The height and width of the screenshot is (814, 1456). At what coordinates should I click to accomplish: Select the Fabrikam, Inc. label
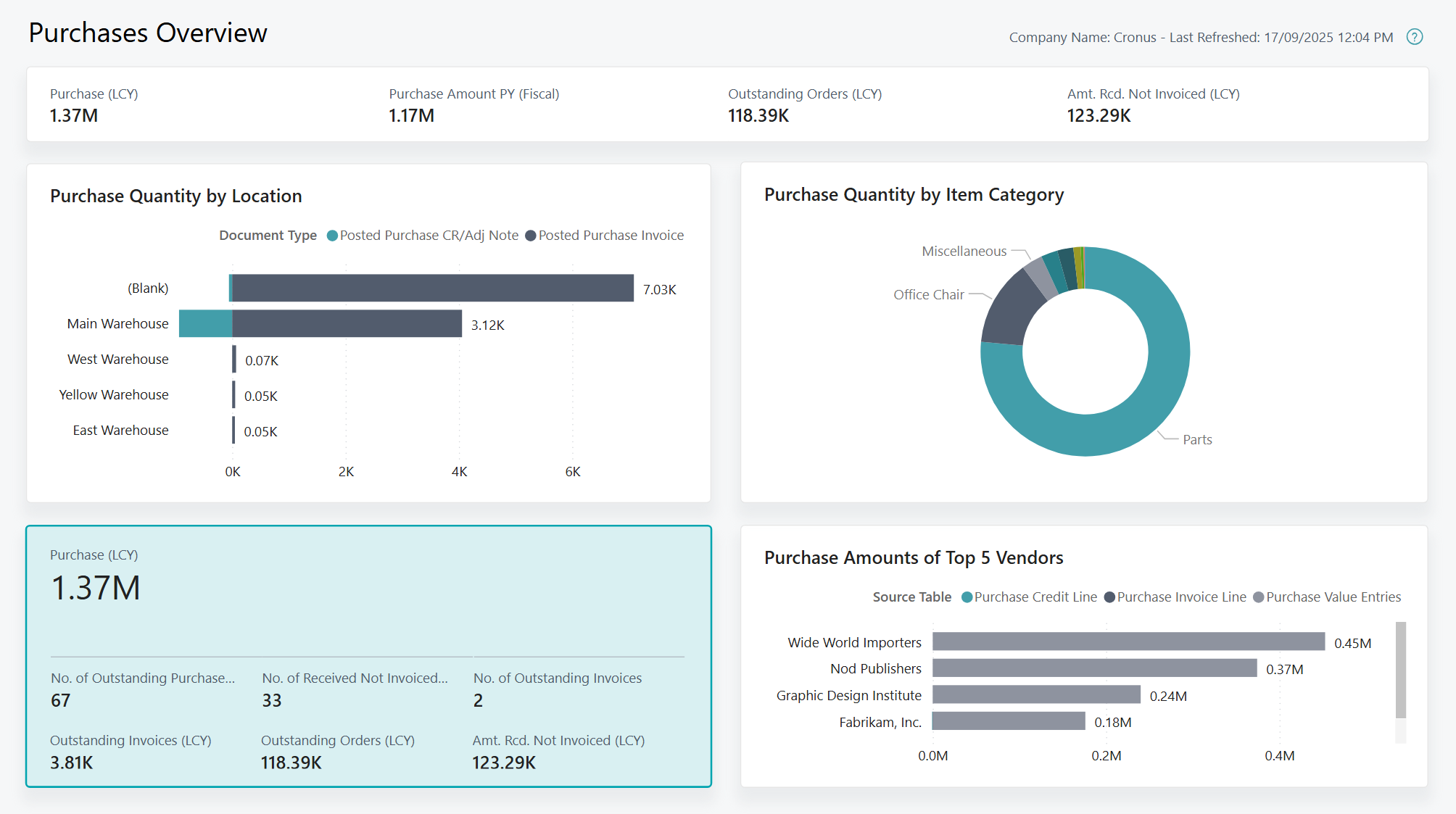click(880, 722)
